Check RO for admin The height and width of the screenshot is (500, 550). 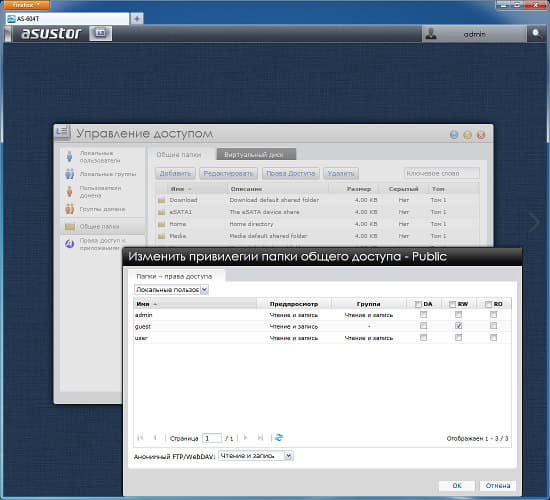click(494, 315)
